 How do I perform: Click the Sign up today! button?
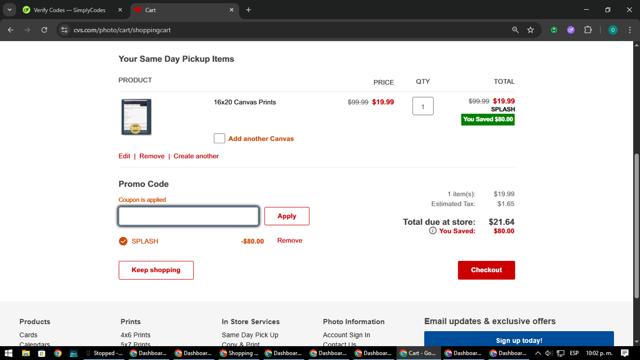(519, 340)
